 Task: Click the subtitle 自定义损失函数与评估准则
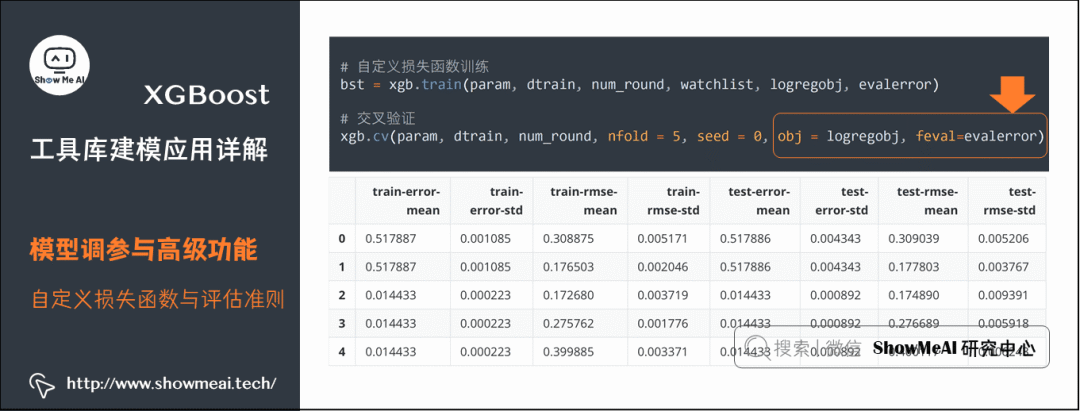pos(158,300)
